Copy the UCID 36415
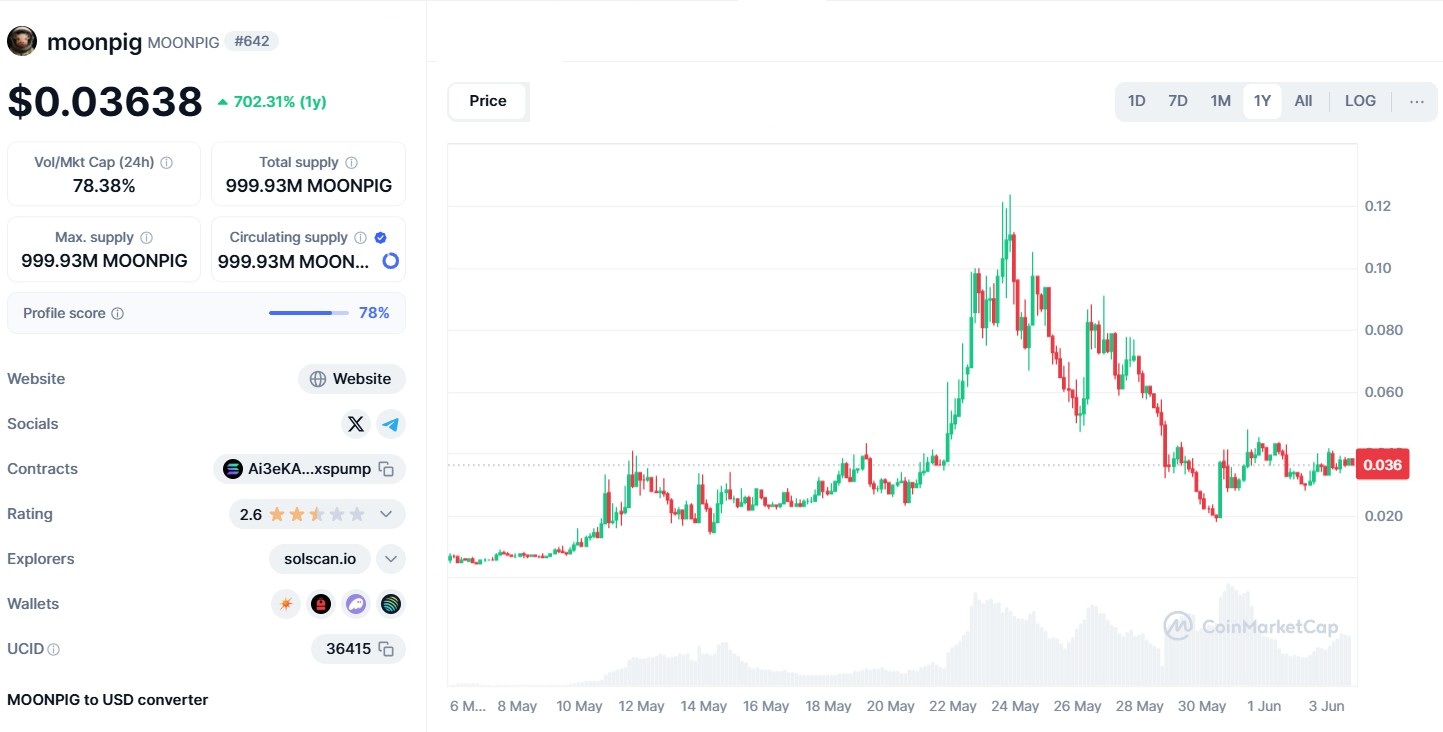Screen dimensions: 1443x732 tap(386, 649)
